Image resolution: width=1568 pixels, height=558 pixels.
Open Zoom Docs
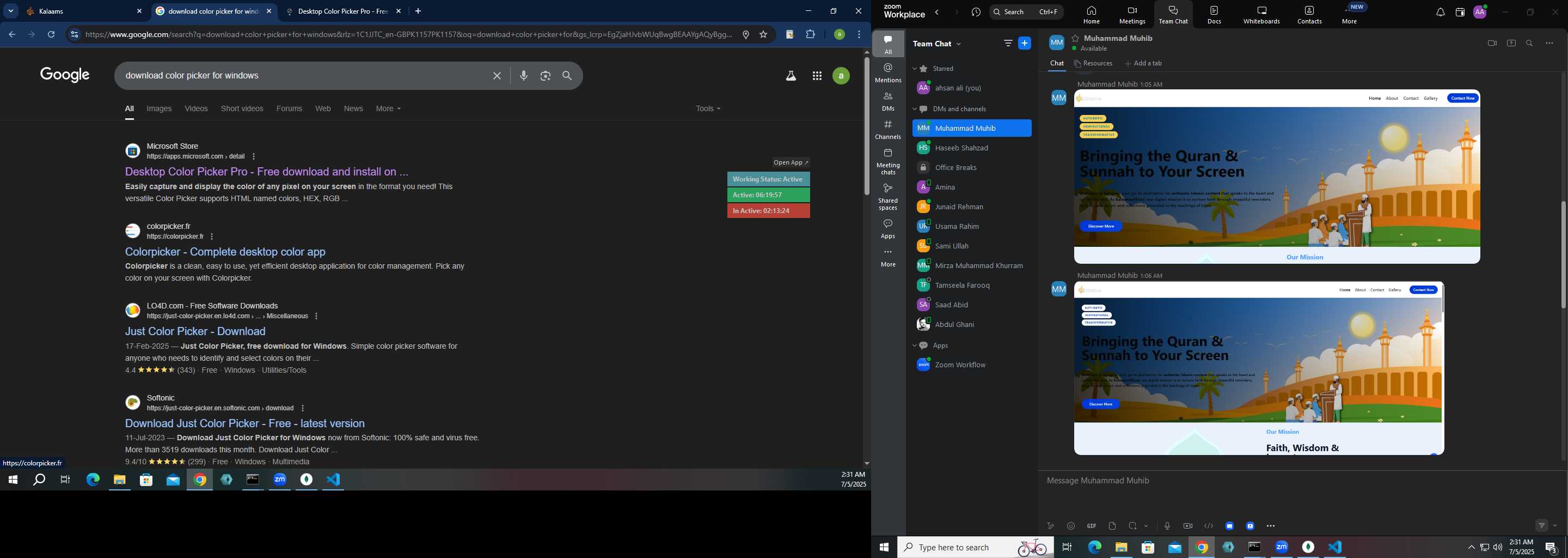(1214, 15)
